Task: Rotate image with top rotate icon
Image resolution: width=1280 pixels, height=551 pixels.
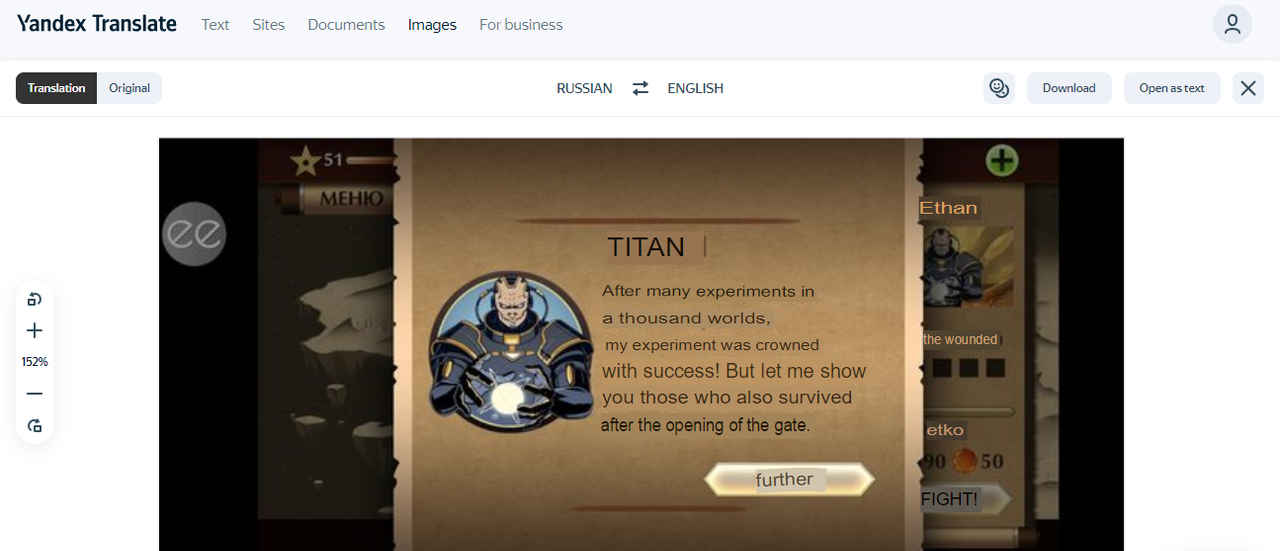Action: point(35,299)
